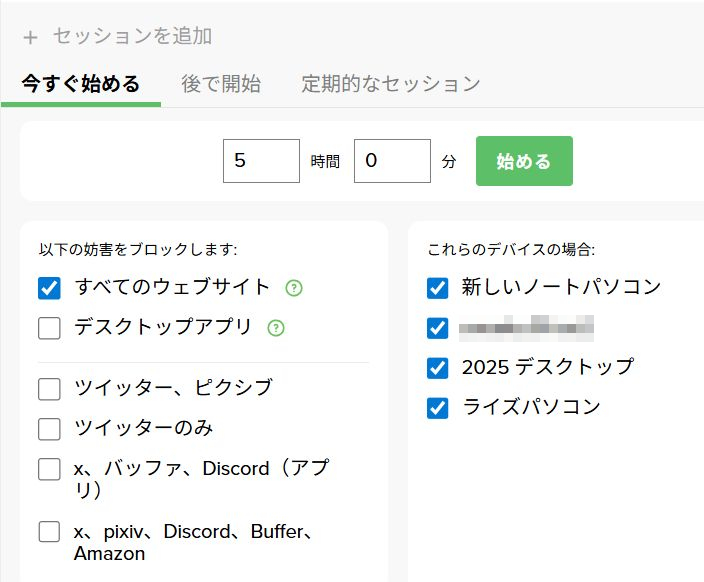Deselect the 2025 デスクトップ device checkbox

437,368
